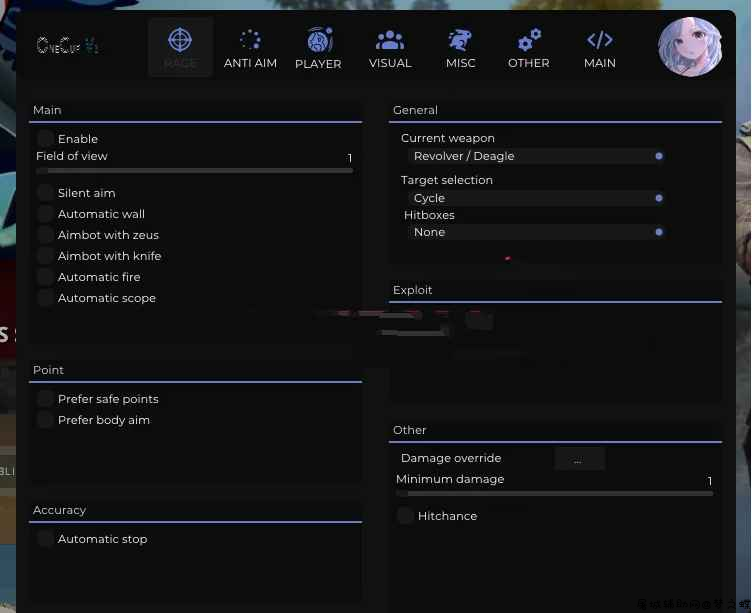
Task: Click the Field of view value 1
Action: 350,158
